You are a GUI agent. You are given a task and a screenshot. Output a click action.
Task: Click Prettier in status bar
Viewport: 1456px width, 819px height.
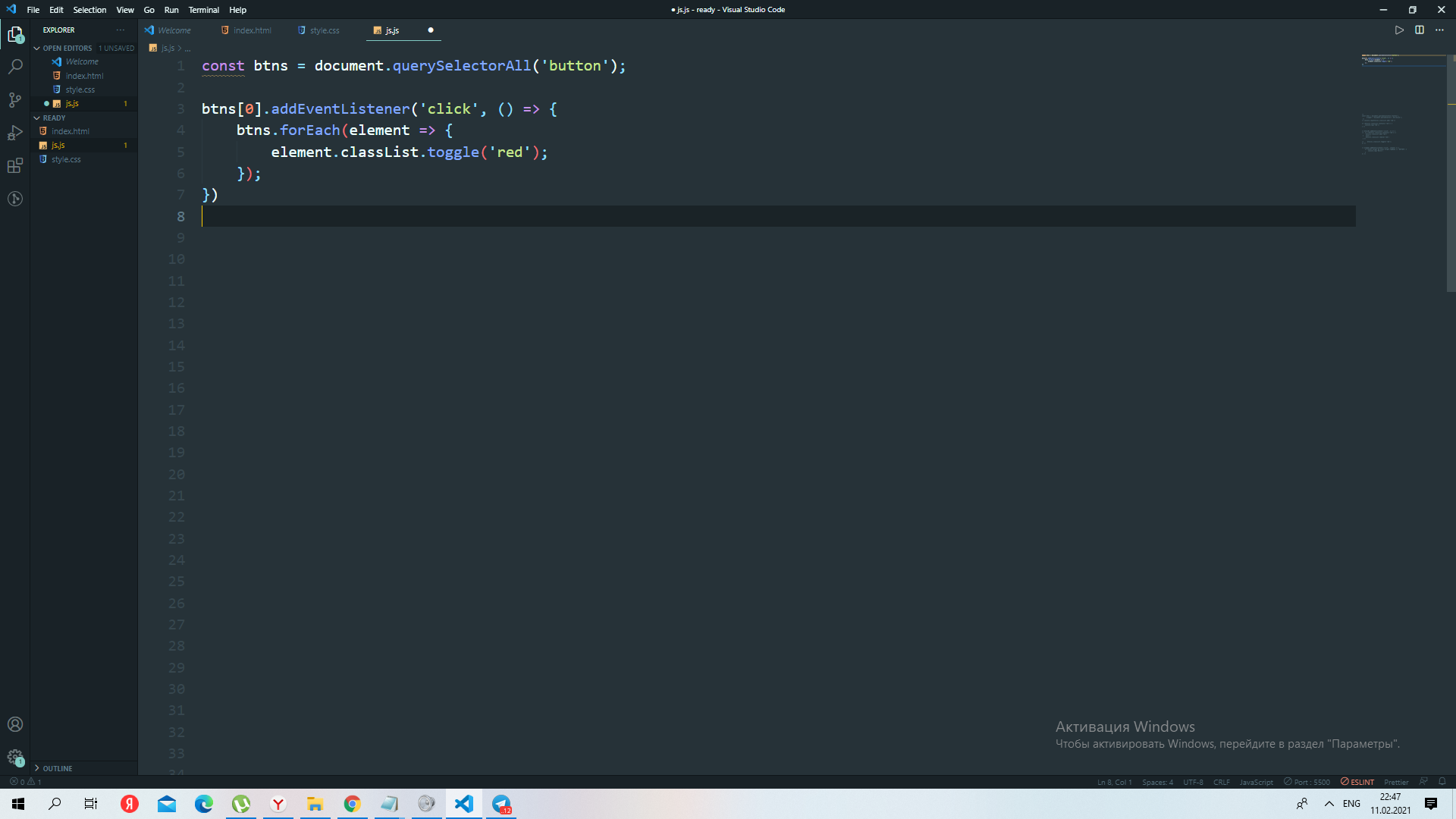click(1395, 782)
